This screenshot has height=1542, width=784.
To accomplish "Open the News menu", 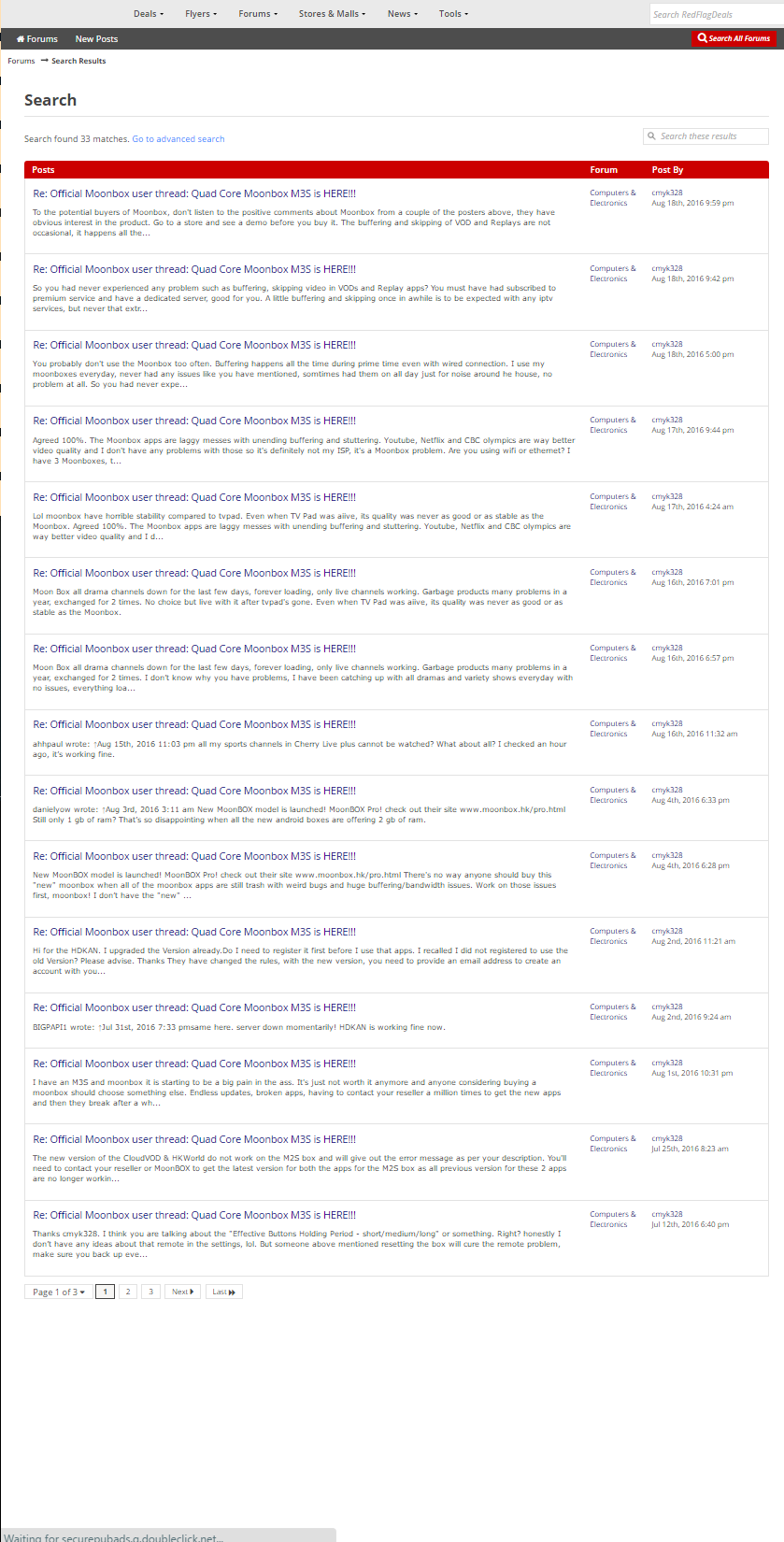I will click(x=402, y=14).
